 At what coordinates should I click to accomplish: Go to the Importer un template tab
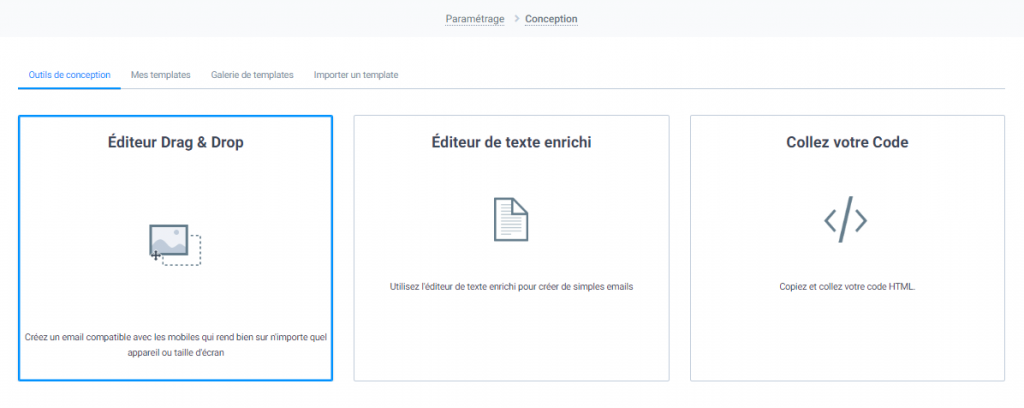coord(356,75)
